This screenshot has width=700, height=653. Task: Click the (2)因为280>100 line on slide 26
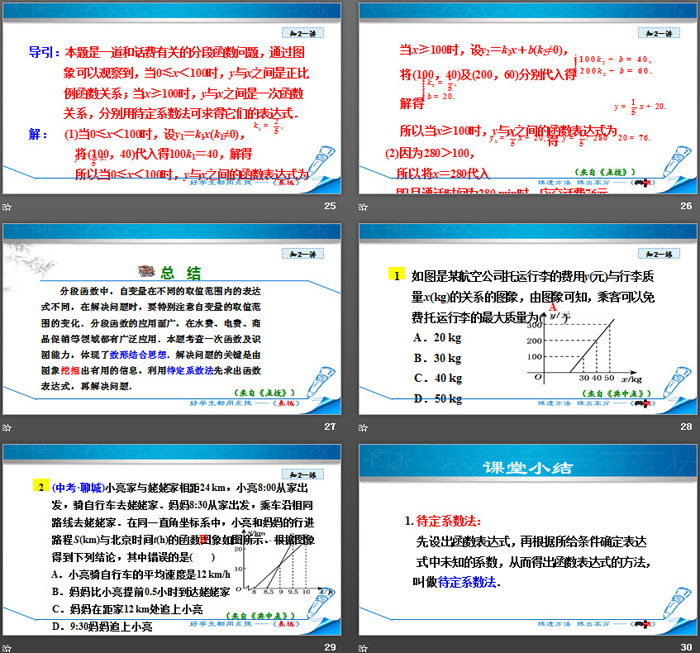(x=429, y=153)
